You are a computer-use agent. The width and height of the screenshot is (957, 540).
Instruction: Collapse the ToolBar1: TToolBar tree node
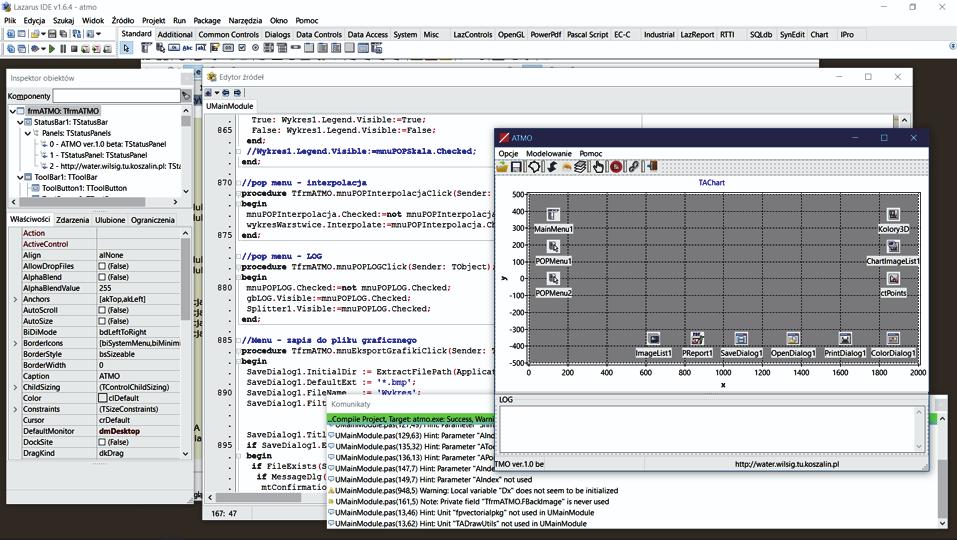pyautogui.click(x=20, y=177)
